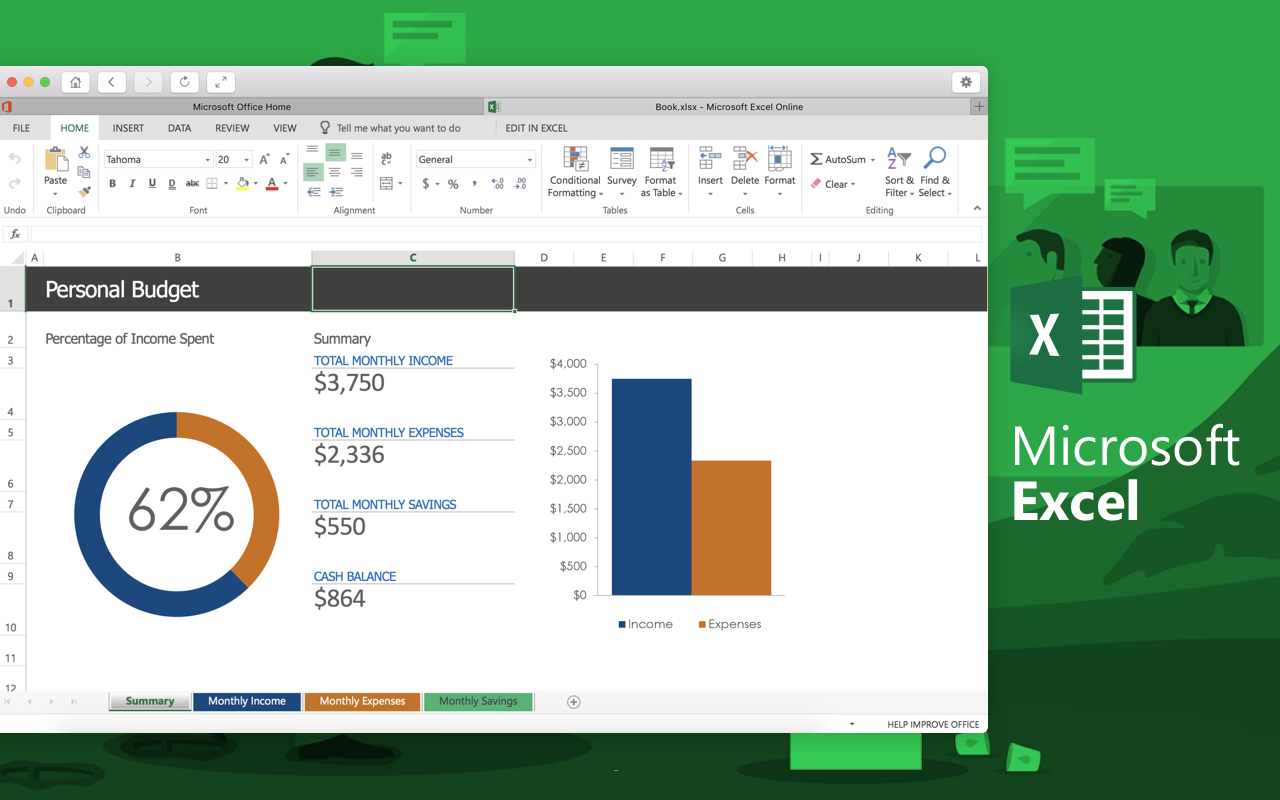The image size is (1280, 800).
Task: Open the Monthly Income sheet tab
Action: 247,701
